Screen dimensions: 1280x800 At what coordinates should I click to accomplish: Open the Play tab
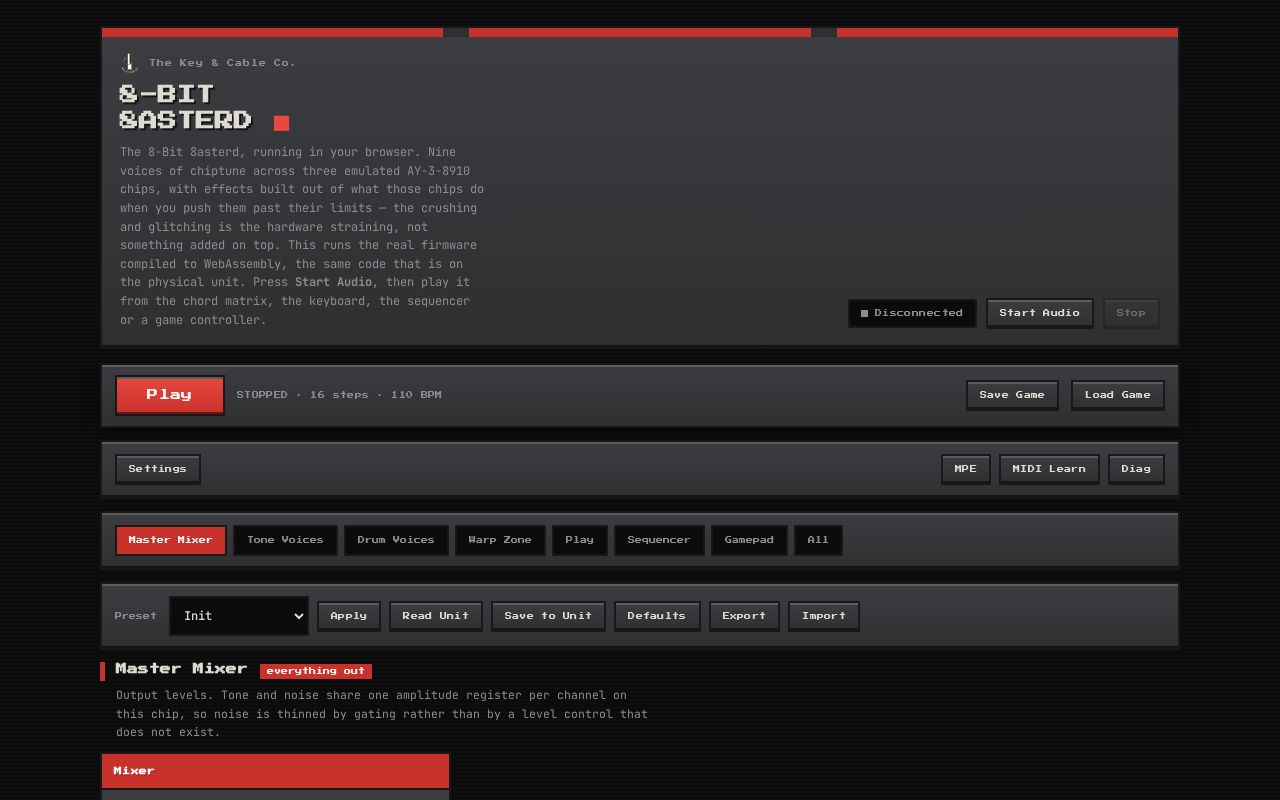point(579,540)
